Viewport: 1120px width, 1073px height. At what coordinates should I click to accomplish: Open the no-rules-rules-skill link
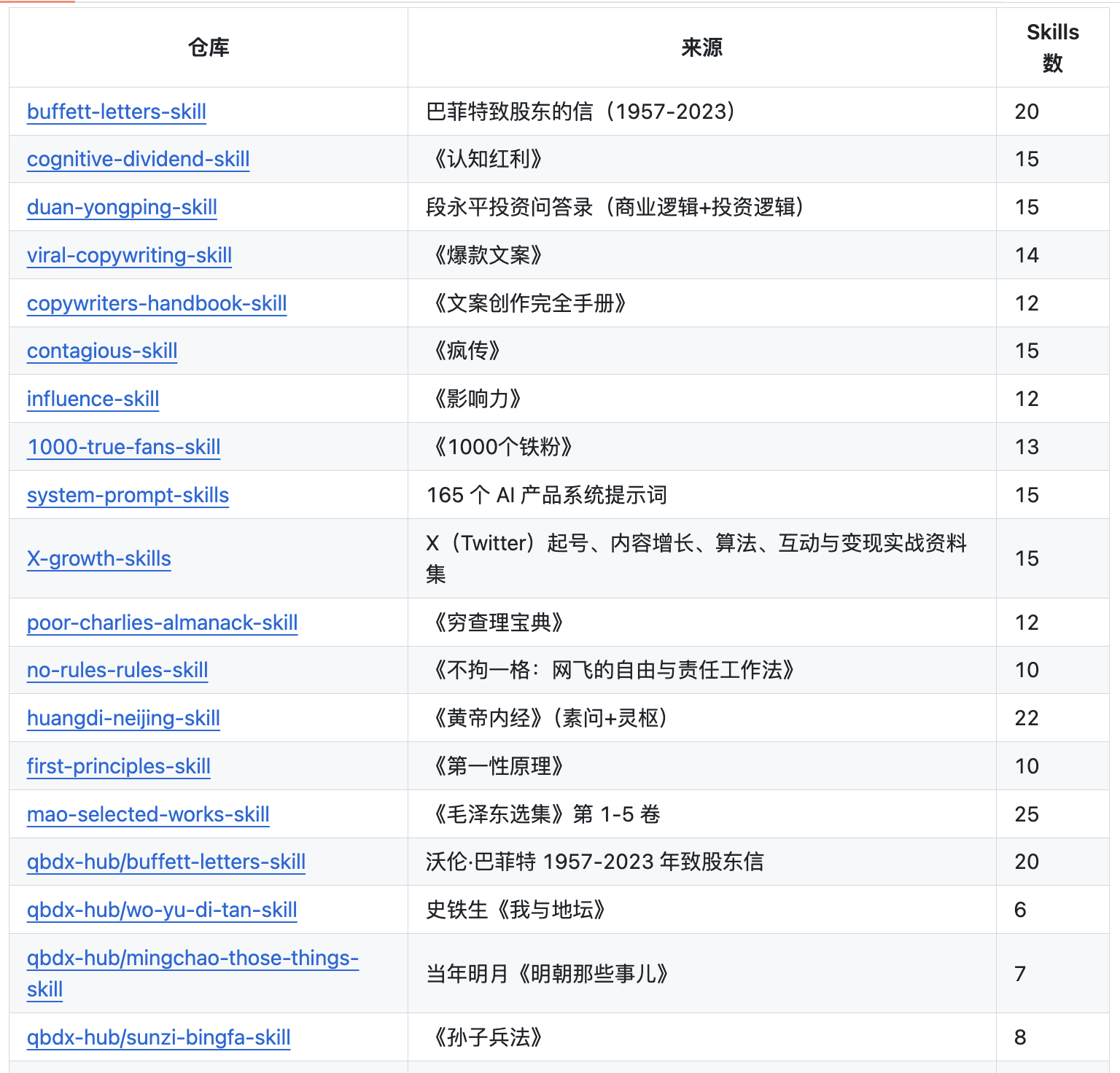coord(117,670)
